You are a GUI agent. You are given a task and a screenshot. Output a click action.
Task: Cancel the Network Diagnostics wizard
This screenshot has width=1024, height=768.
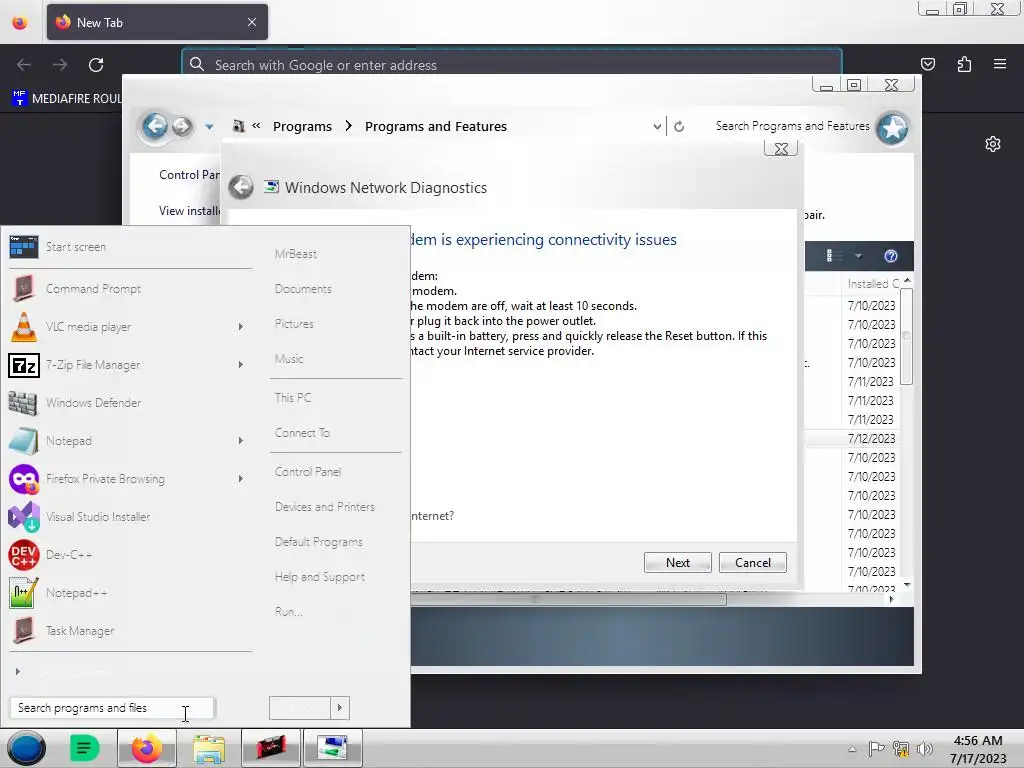pyautogui.click(x=752, y=562)
